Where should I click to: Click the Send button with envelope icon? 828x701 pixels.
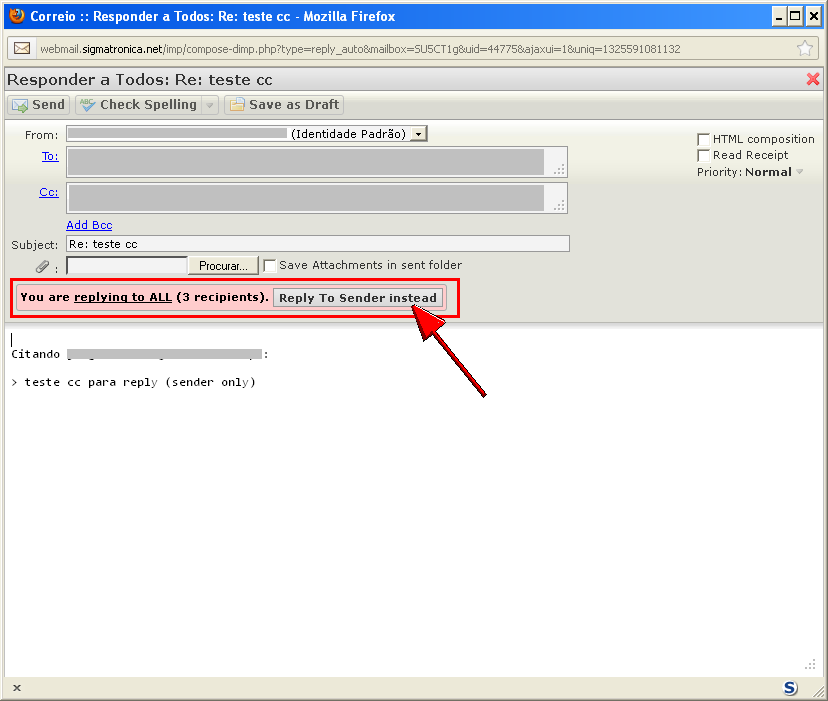pyautogui.click(x=38, y=105)
